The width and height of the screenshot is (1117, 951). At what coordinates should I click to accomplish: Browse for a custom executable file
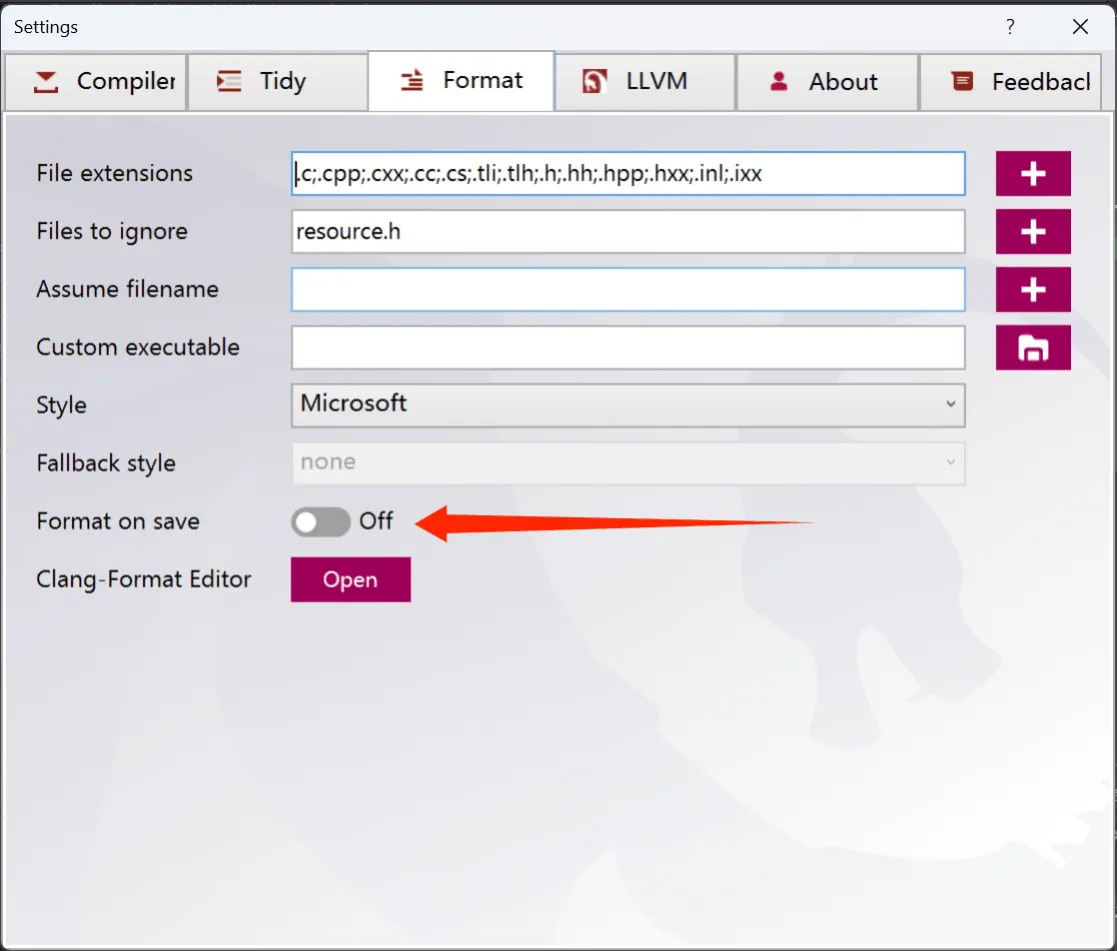pos(1032,348)
